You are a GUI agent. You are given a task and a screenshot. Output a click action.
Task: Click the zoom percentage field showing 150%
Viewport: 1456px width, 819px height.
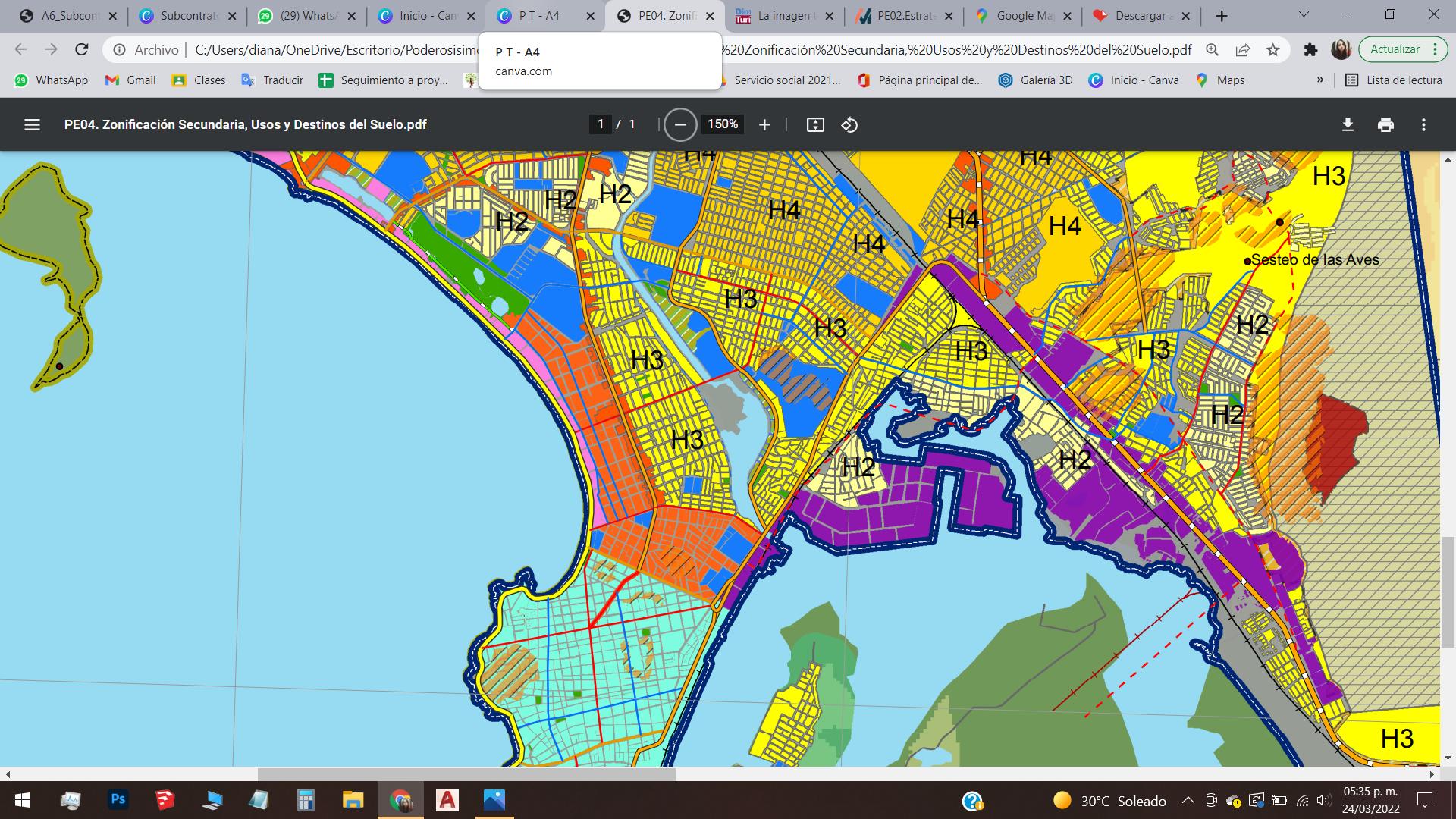click(x=723, y=124)
